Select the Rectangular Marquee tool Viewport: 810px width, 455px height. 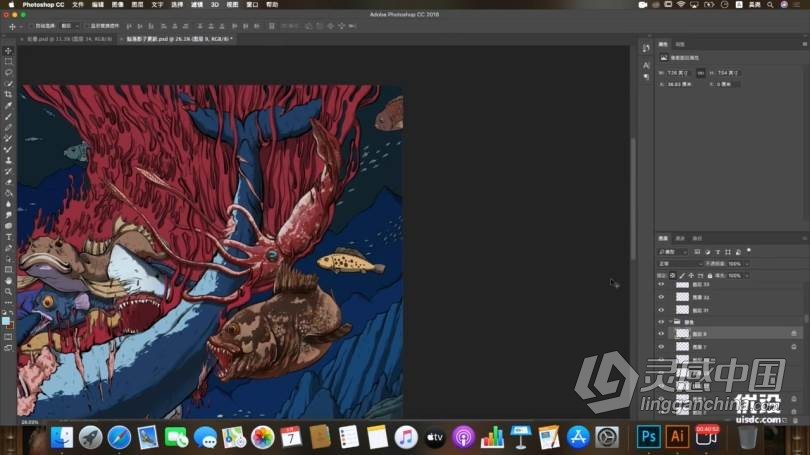tap(9, 62)
